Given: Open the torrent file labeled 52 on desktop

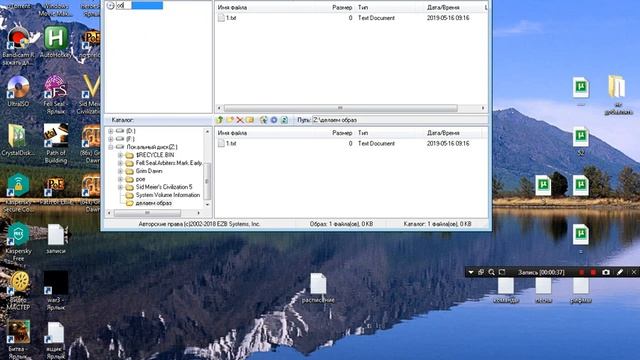Looking at the screenshot, I should pyautogui.click(x=581, y=141).
